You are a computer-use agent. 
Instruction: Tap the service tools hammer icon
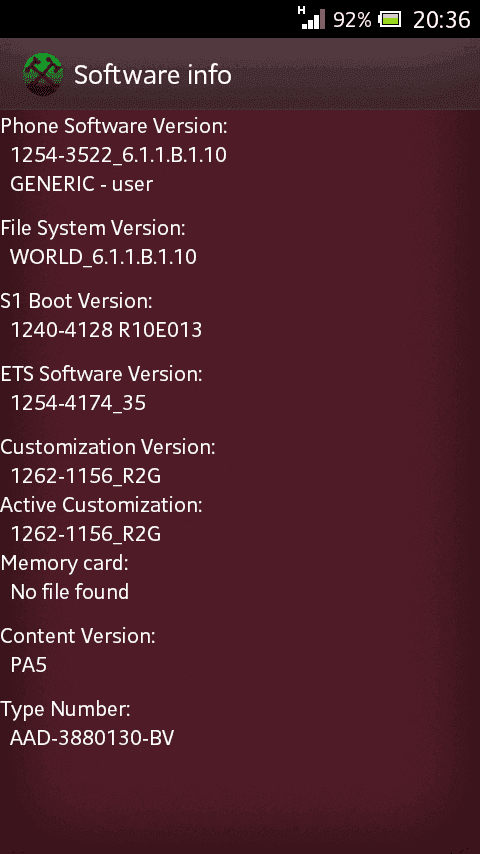[x=42, y=75]
